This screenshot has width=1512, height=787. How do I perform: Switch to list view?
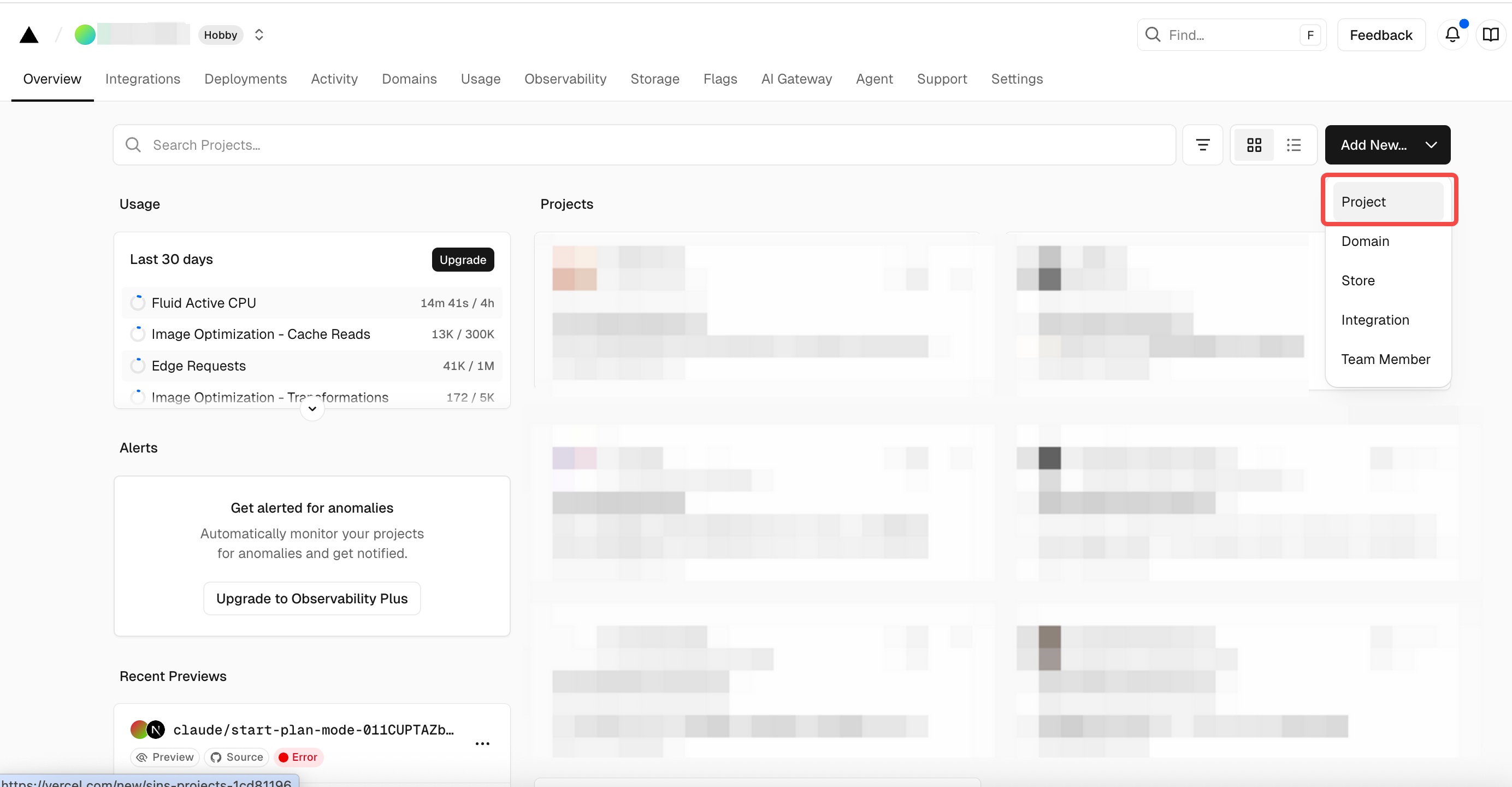1293,144
